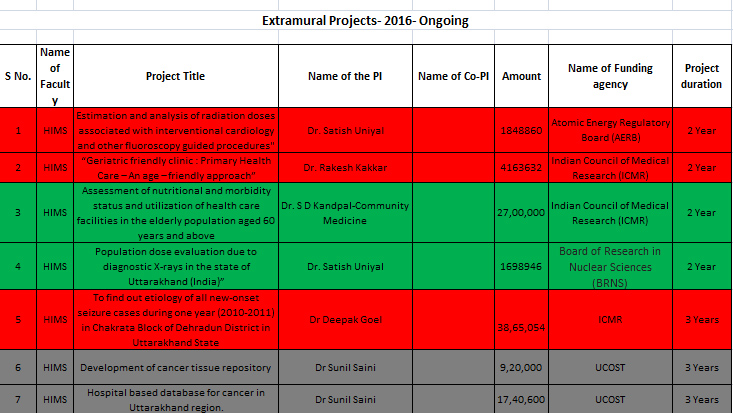This screenshot has height=413, width=733.
Task: Click 'Dr. S D Kandpal-Community Medicine' cell
Action: 345,212
